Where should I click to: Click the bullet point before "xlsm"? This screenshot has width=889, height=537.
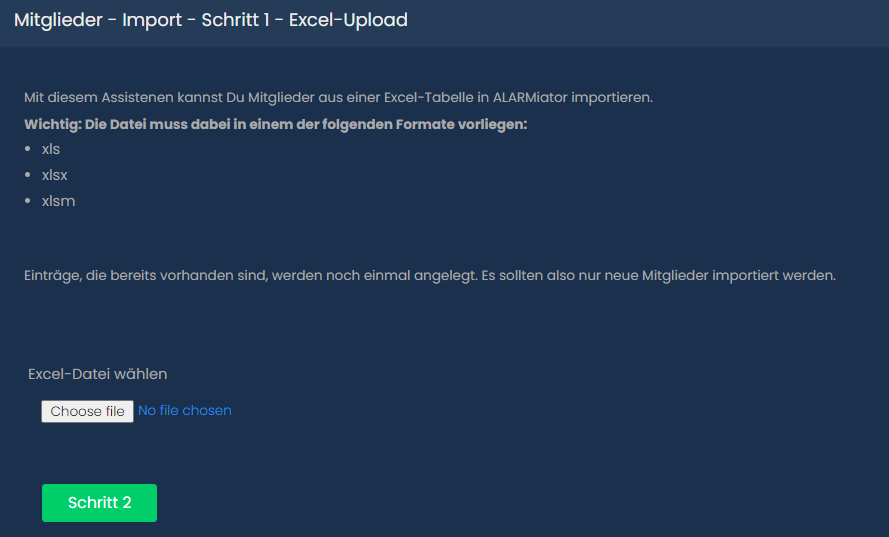[29, 201]
